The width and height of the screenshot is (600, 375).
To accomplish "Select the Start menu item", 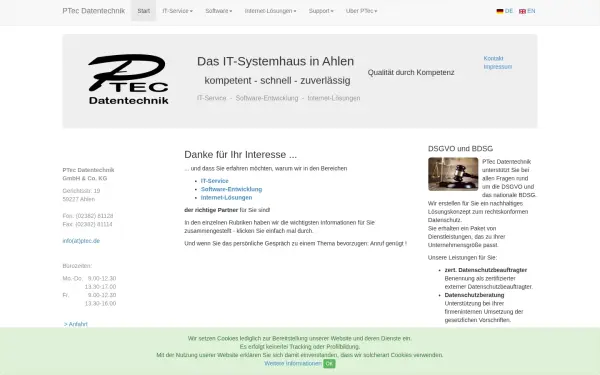I will point(143,11).
